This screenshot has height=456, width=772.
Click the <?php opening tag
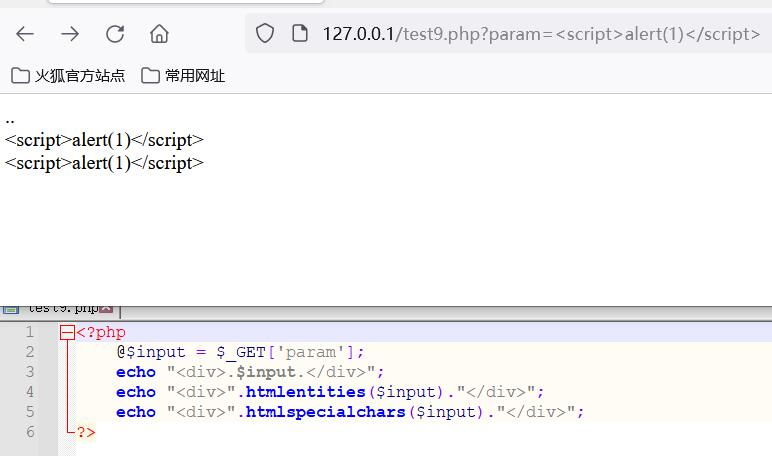[101, 332]
